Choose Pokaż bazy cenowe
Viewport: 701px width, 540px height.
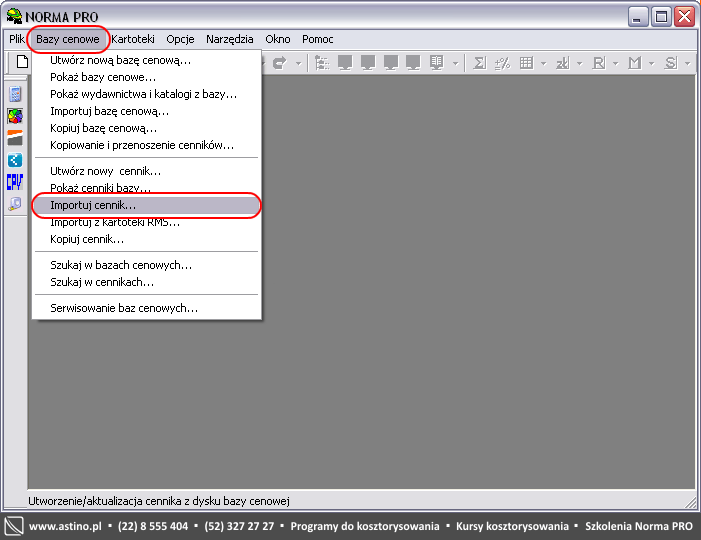click(x=147, y=77)
